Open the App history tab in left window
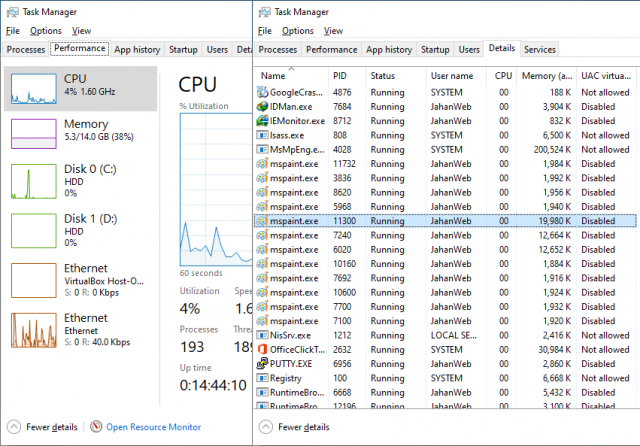Viewport: 640px width, 446px height. click(x=137, y=49)
